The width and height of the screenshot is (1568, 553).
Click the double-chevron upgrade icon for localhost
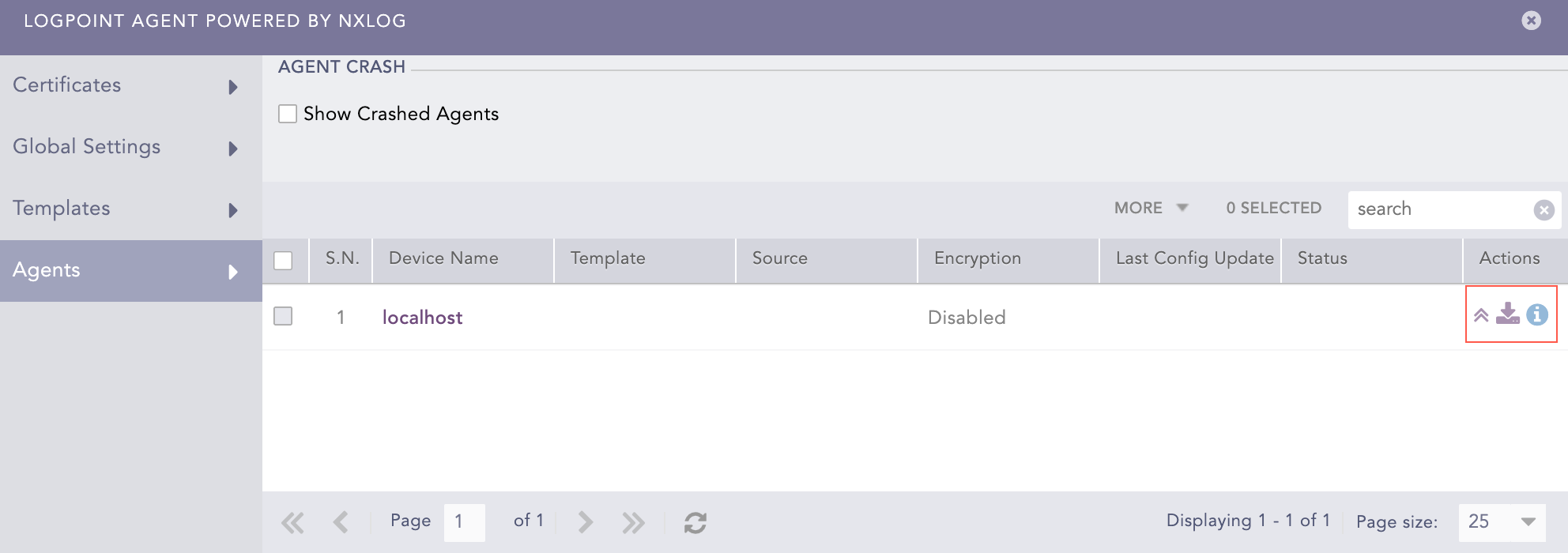pos(1481,315)
